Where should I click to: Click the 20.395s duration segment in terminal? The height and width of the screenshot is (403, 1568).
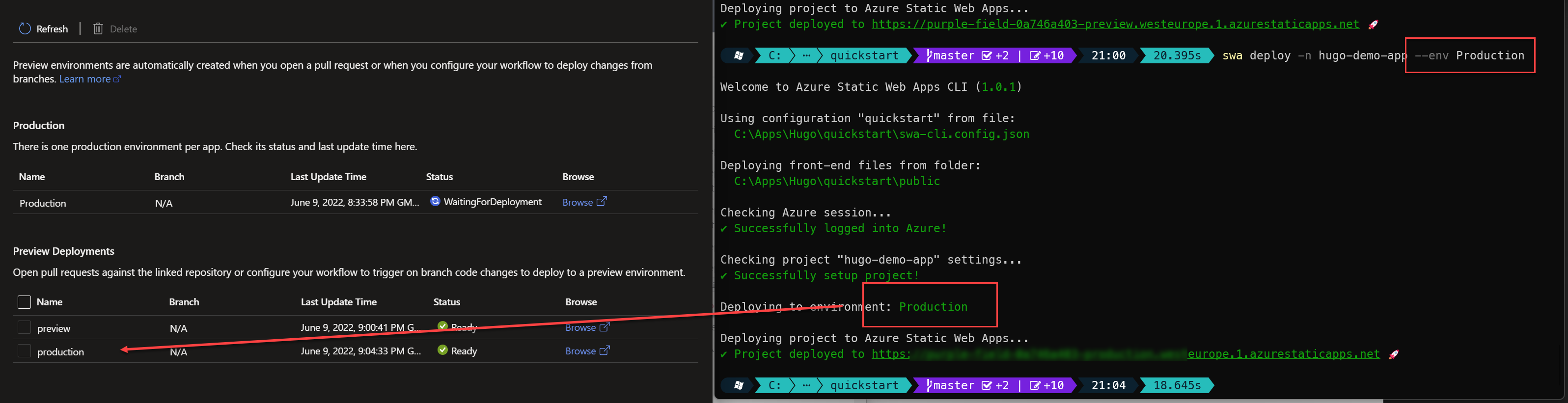pyautogui.click(x=1177, y=55)
